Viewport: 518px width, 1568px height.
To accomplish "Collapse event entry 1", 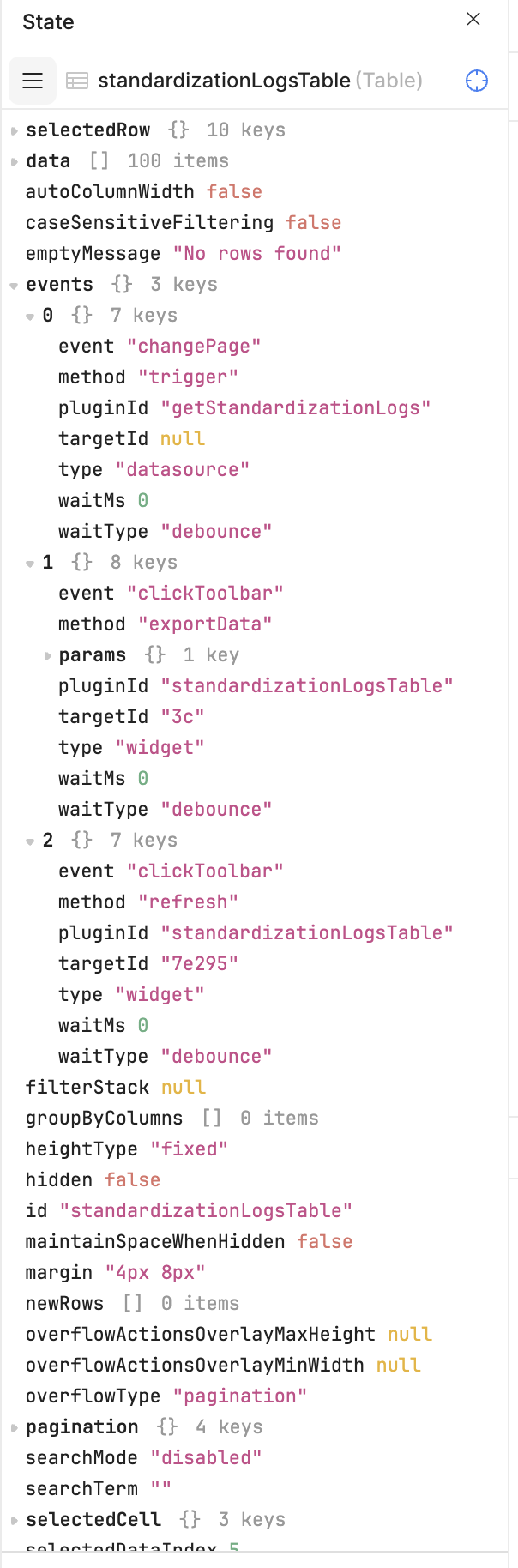I will click(31, 563).
